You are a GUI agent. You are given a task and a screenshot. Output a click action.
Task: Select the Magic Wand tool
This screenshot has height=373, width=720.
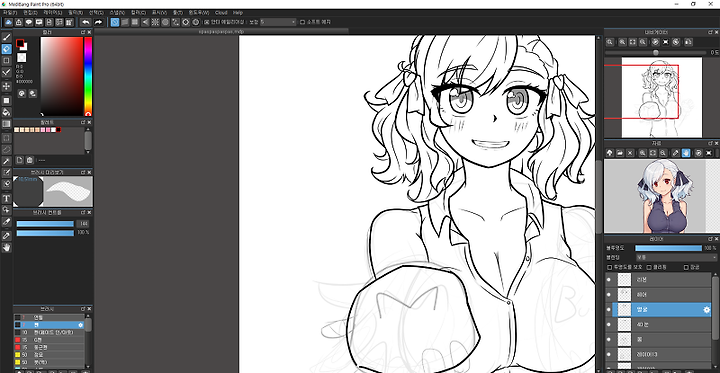coord(6,161)
